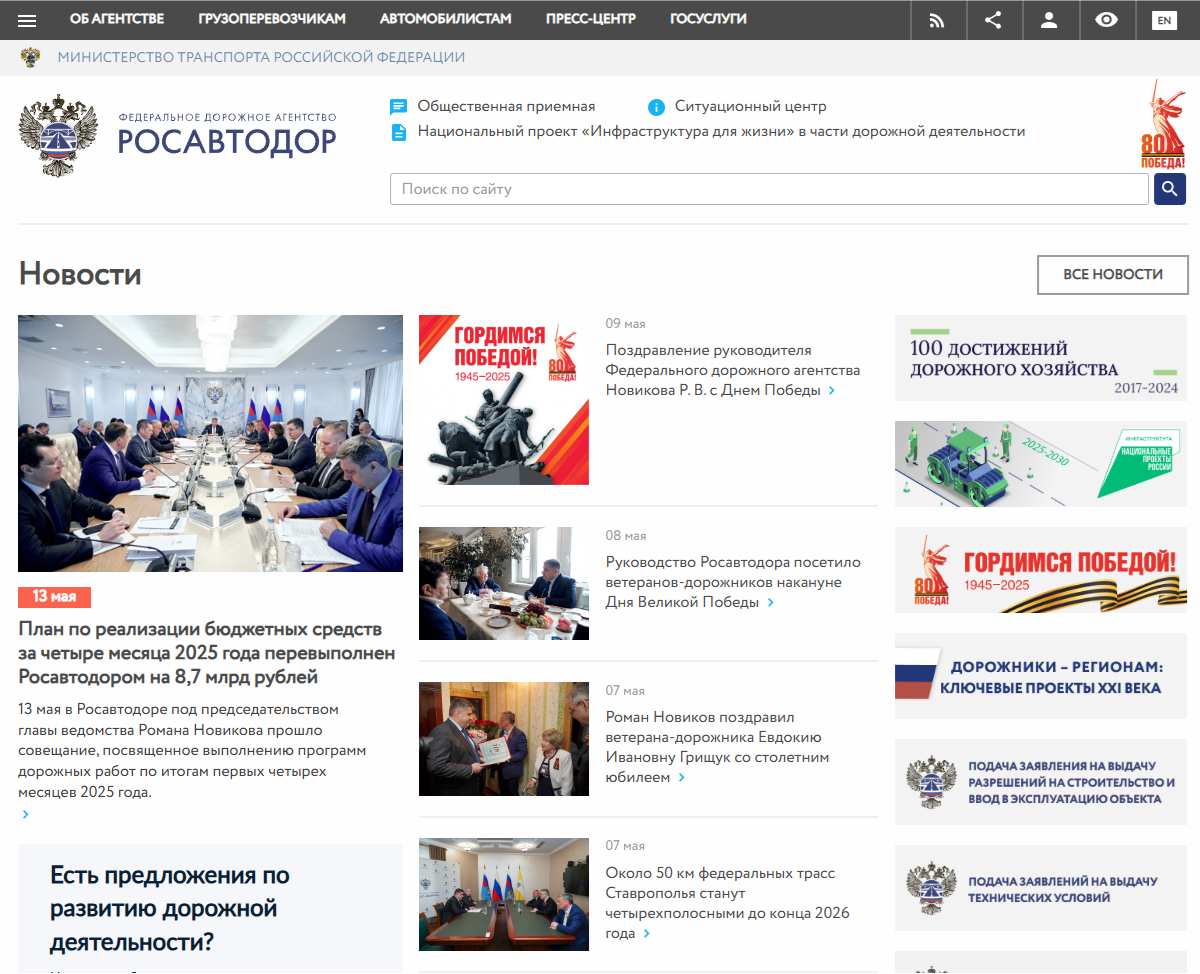Focus the Поиск по сайту search field
This screenshot has height=974, width=1200.
(x=769, y=189)
